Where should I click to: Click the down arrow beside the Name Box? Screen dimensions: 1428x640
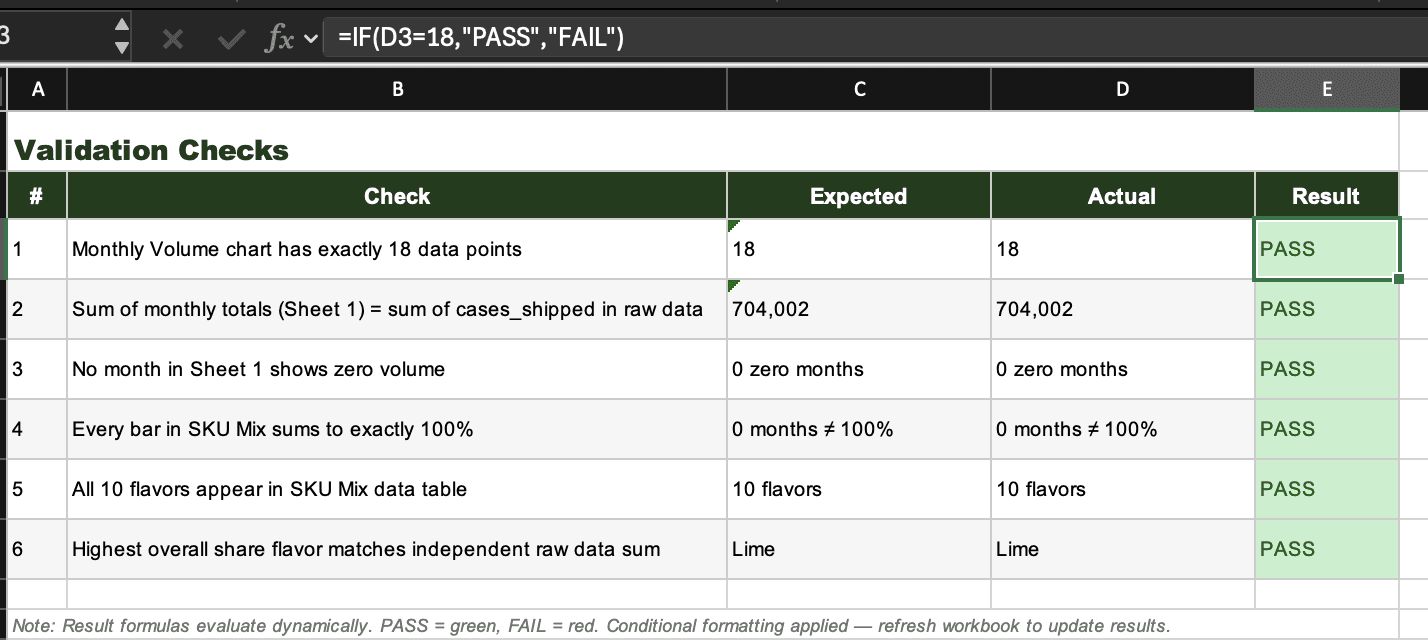click(x=120, y=47)
